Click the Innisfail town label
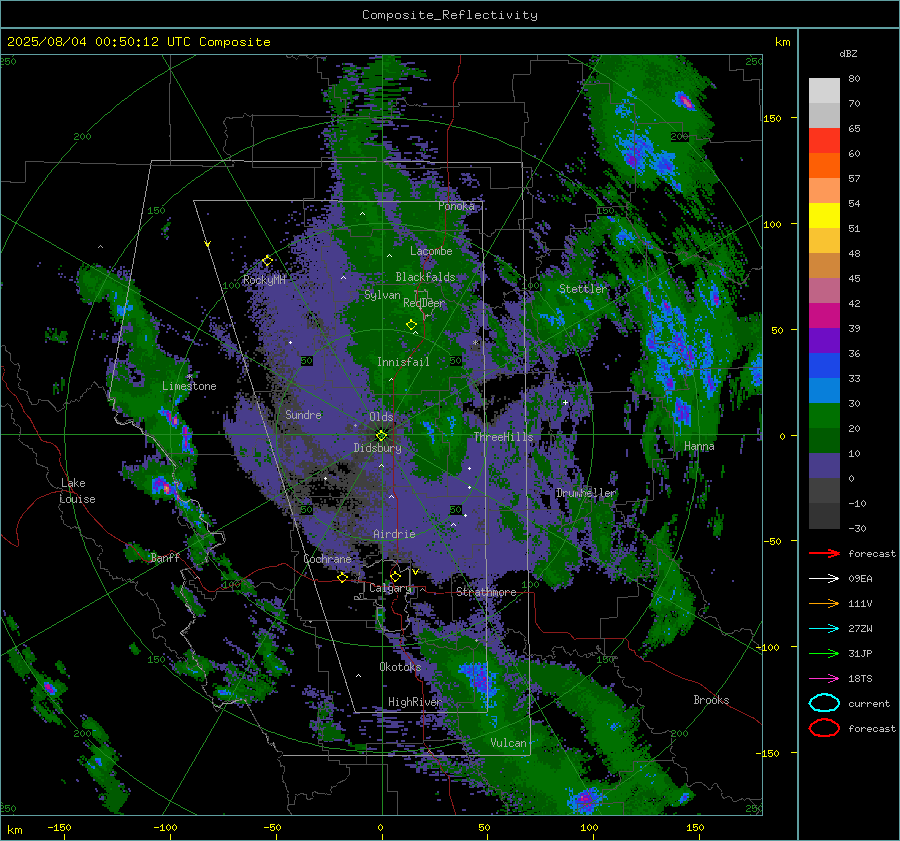The width and height of the screenshot is (900, 841). 403,362
